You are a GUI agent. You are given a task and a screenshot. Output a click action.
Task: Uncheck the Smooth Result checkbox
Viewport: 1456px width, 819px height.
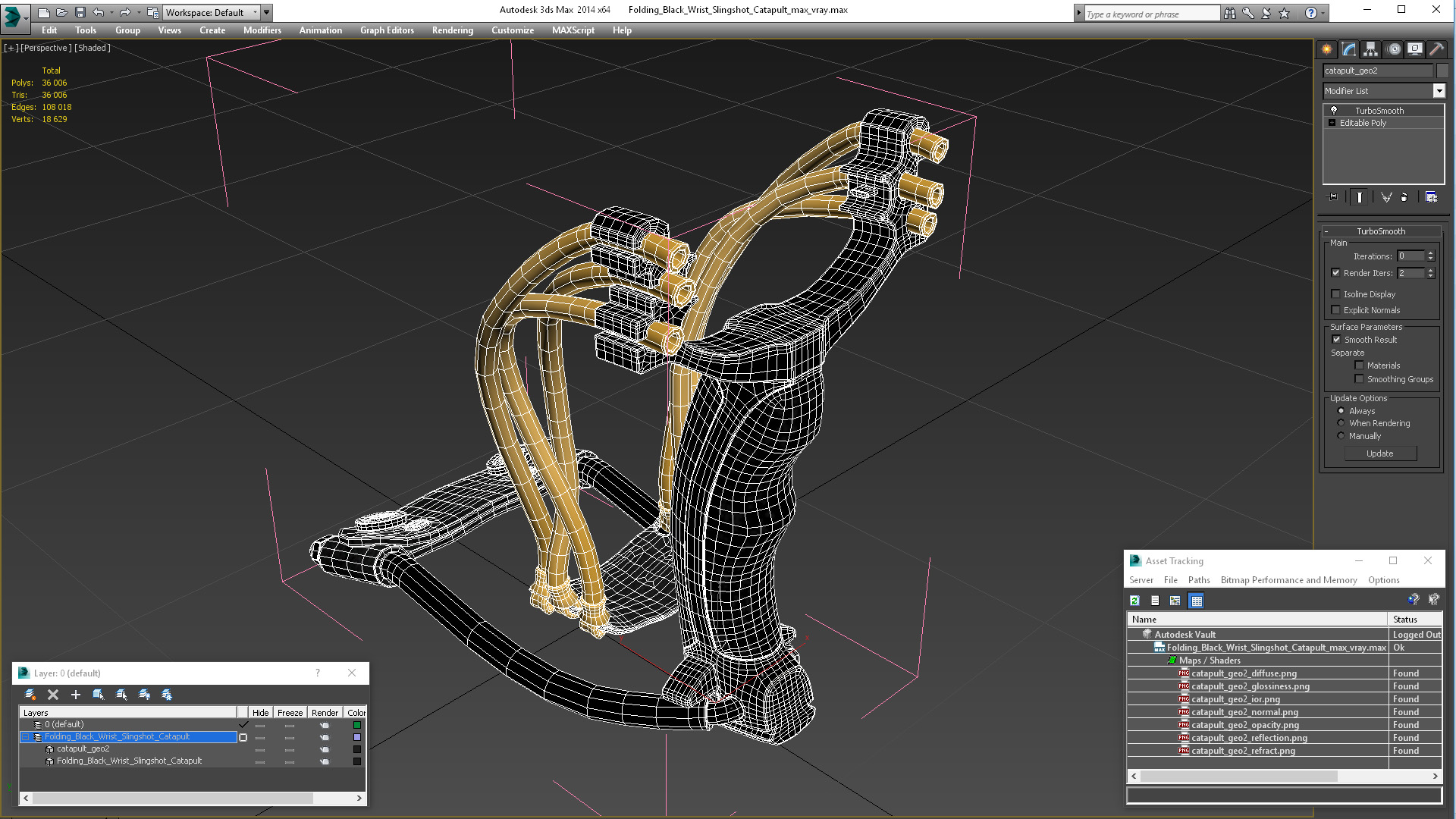(1336, 340)
